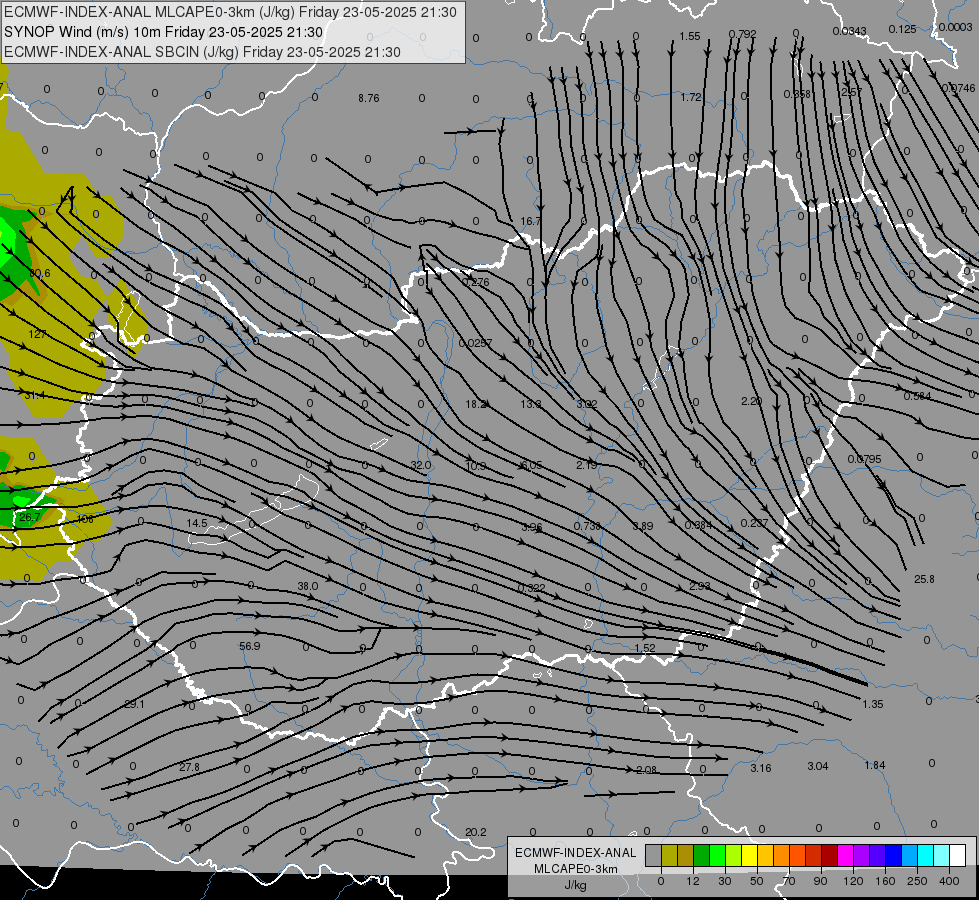Click the legend tick value '400'
Viewport: 979px width, 900px height.
click(x=949, y=881)
